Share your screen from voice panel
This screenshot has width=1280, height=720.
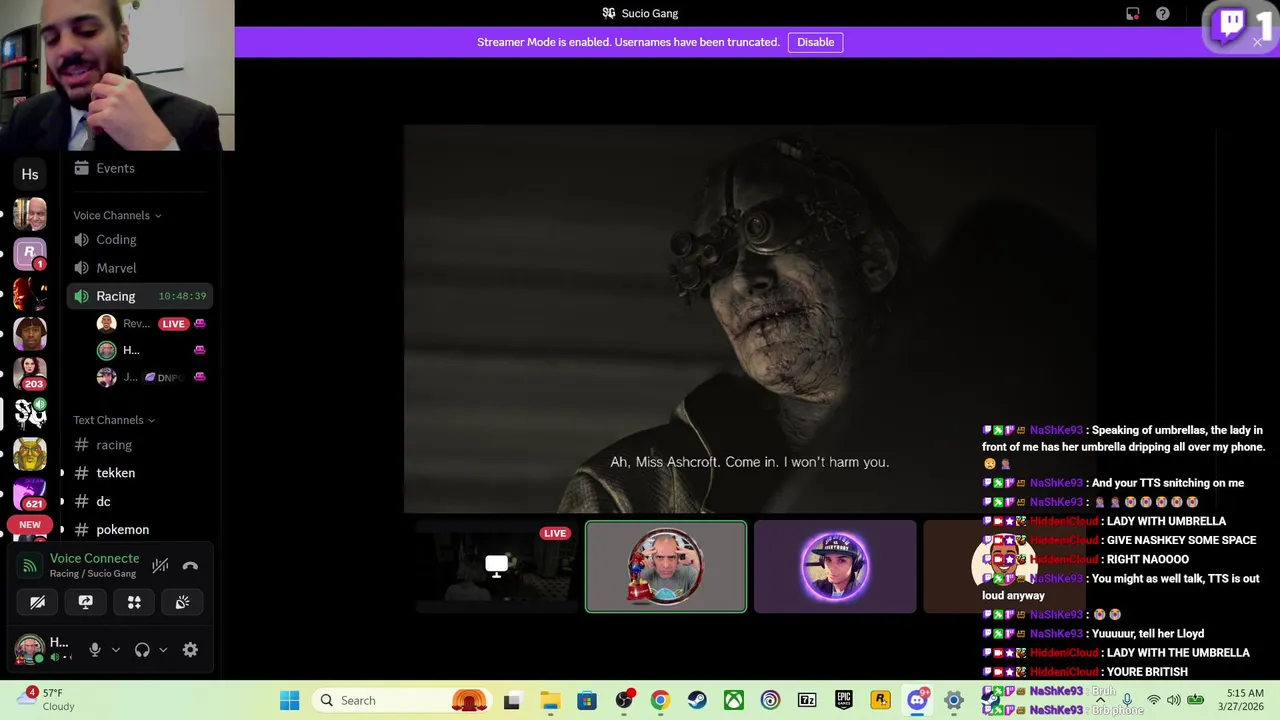pos(85,602)
